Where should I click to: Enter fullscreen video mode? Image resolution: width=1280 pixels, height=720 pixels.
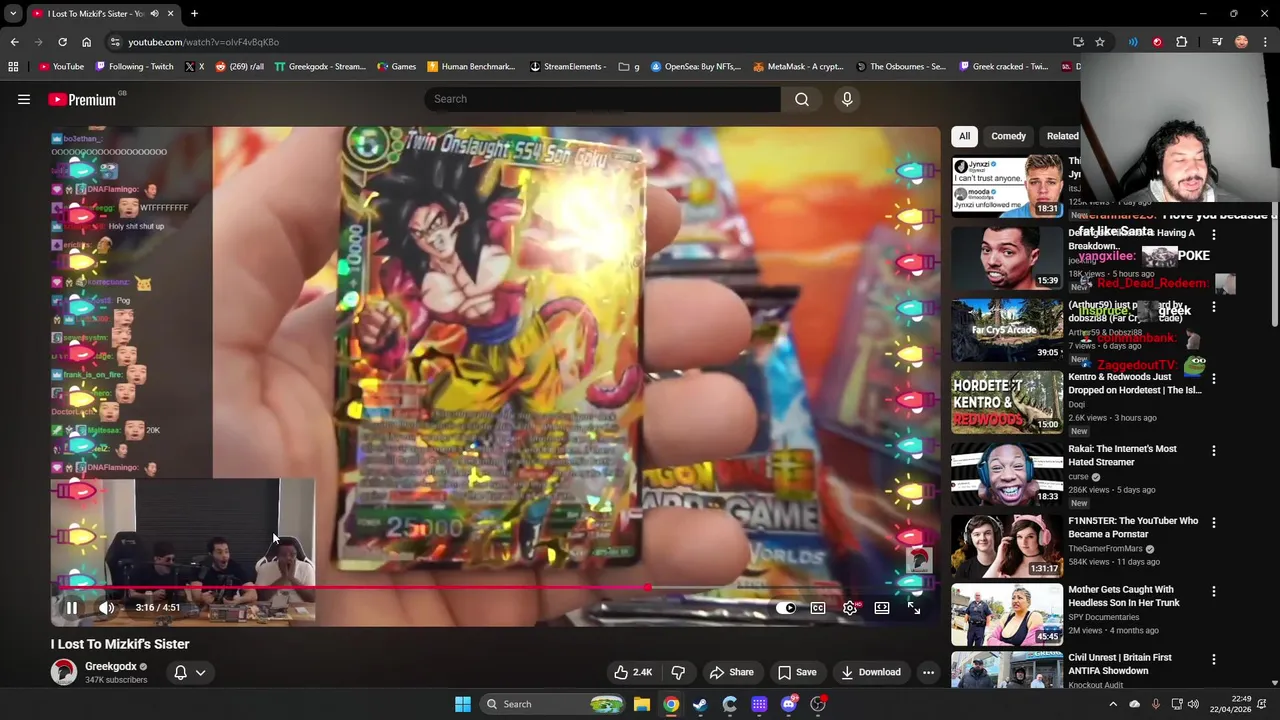(x=914, y=608)
